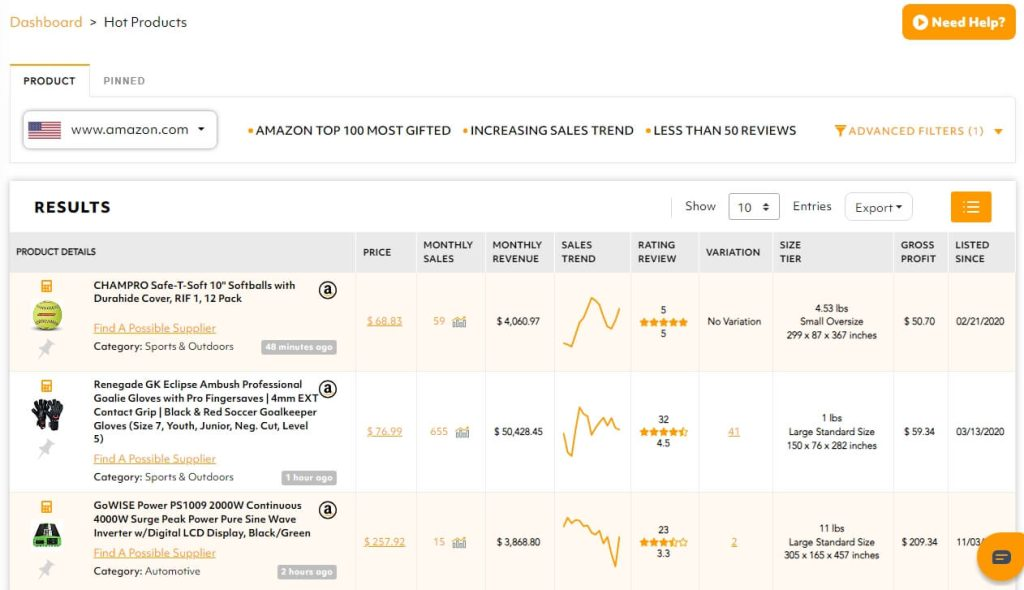Screen dimensions: 1024x590
Task: Open sales chart icon next to 59 monthly sales
Action: pyautogui.click(x=460, y=321)
